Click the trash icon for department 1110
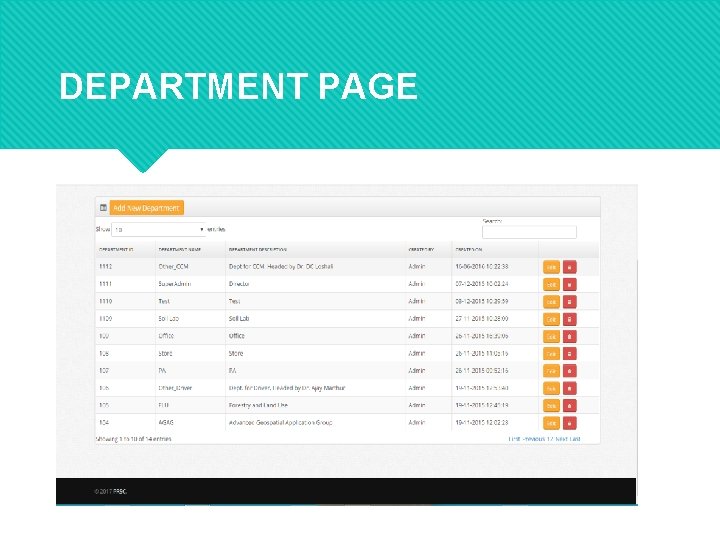The height and width of the screenshot is (540, 720). pos(569,302)
